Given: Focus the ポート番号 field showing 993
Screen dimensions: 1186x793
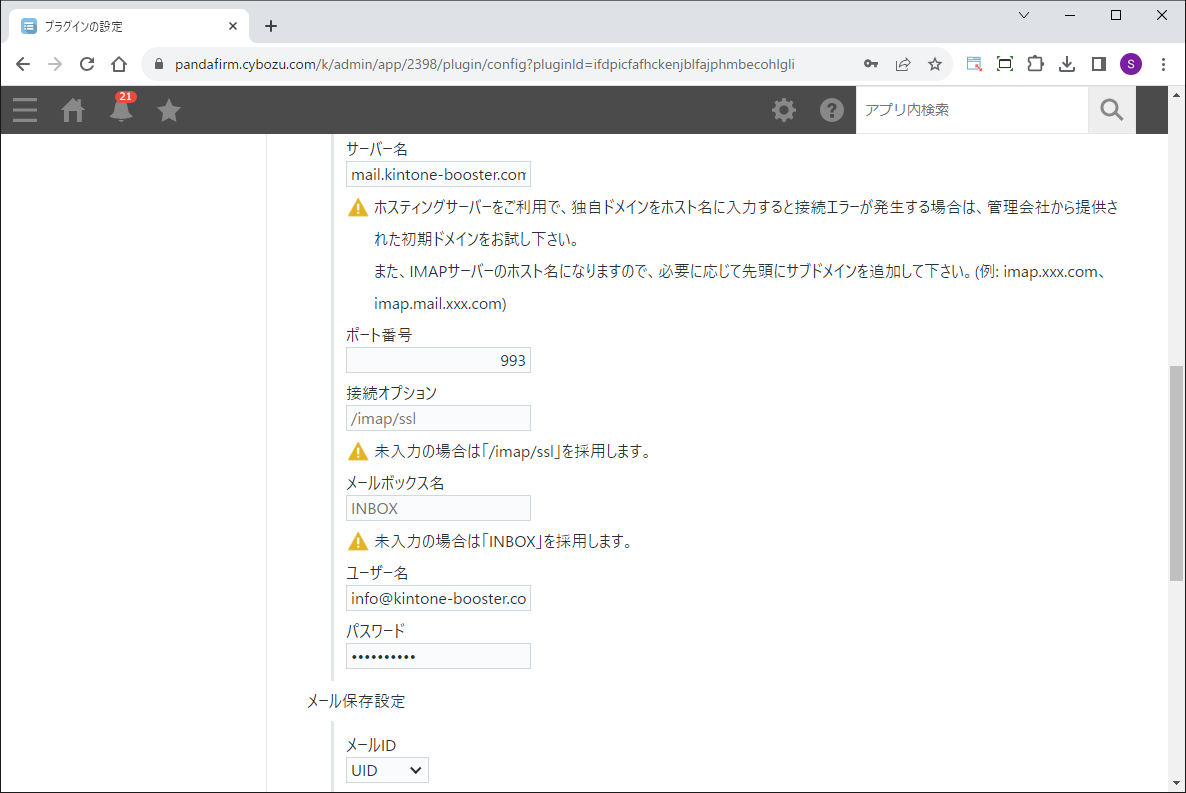Looking at the screenshot, I should tap(438, 360).
